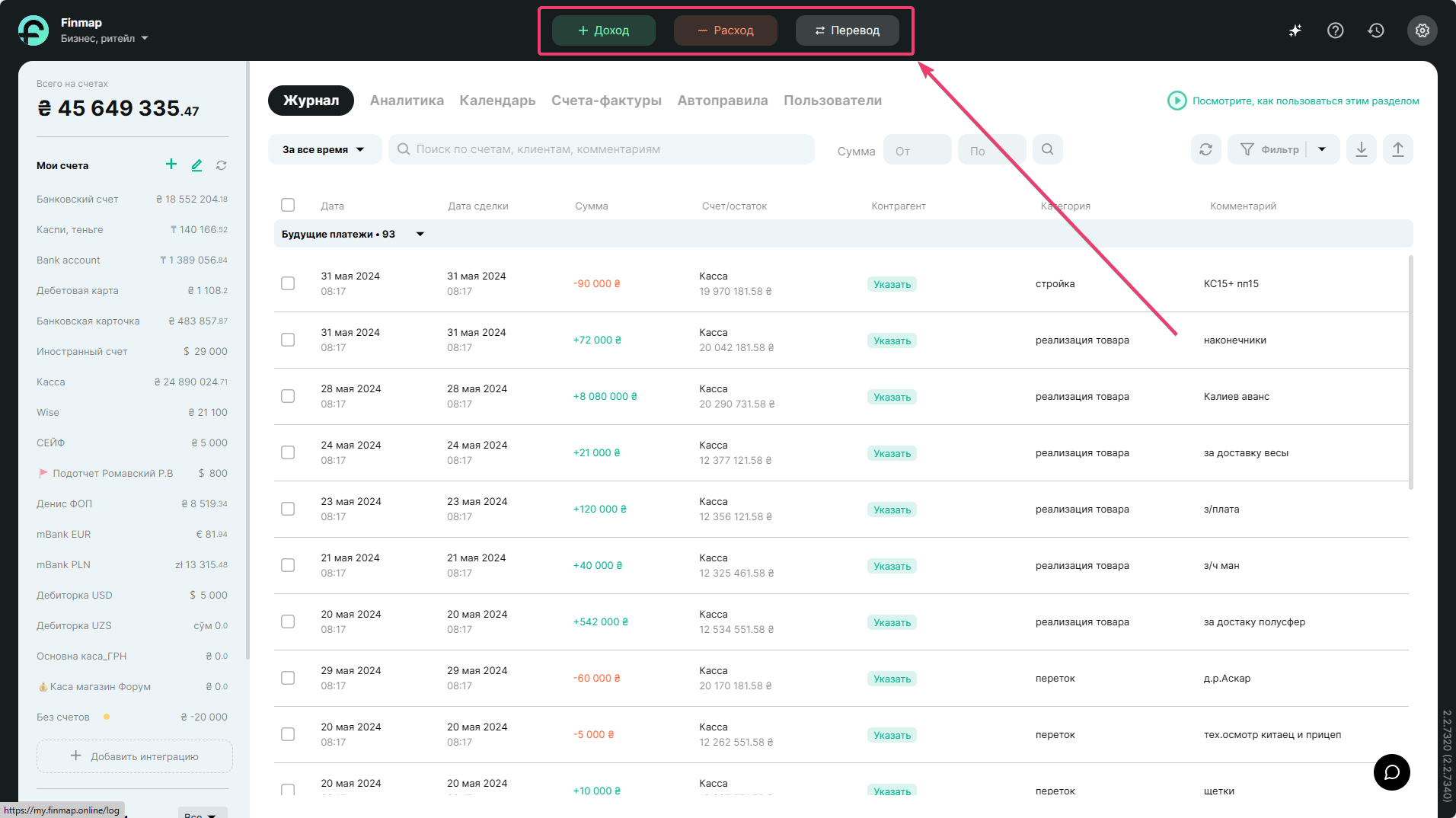Play the section tutorial video icon
Screen dimensions: 1456x818
tap(1177, 101)
